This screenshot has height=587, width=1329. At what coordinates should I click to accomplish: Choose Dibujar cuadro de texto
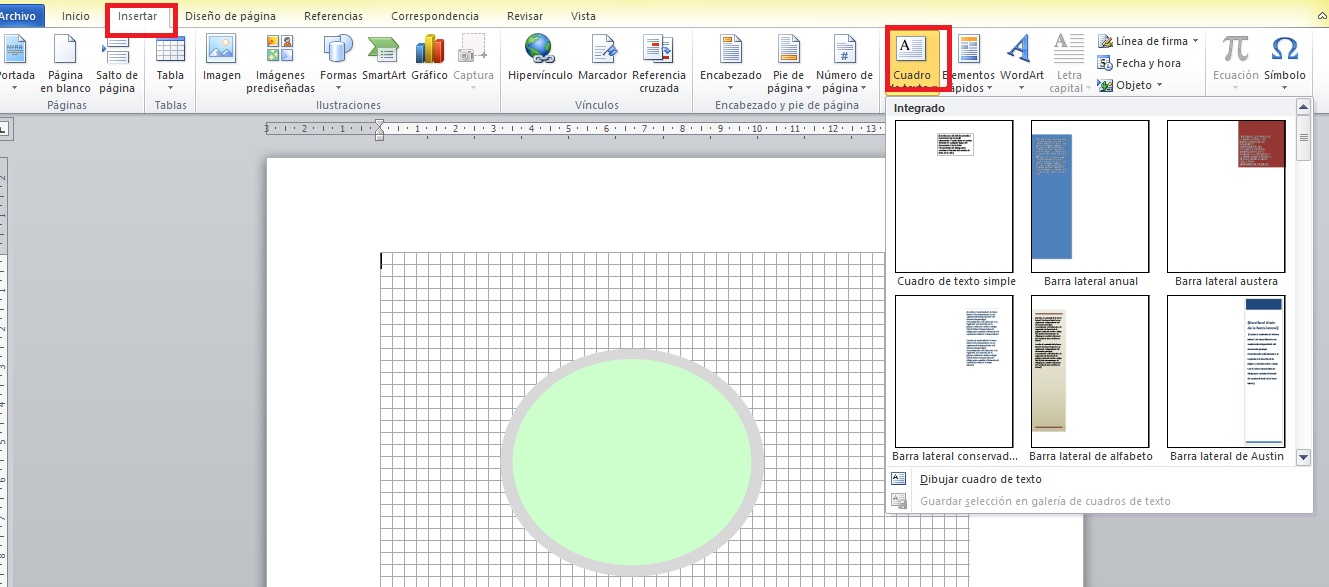(x=980, y=479)
